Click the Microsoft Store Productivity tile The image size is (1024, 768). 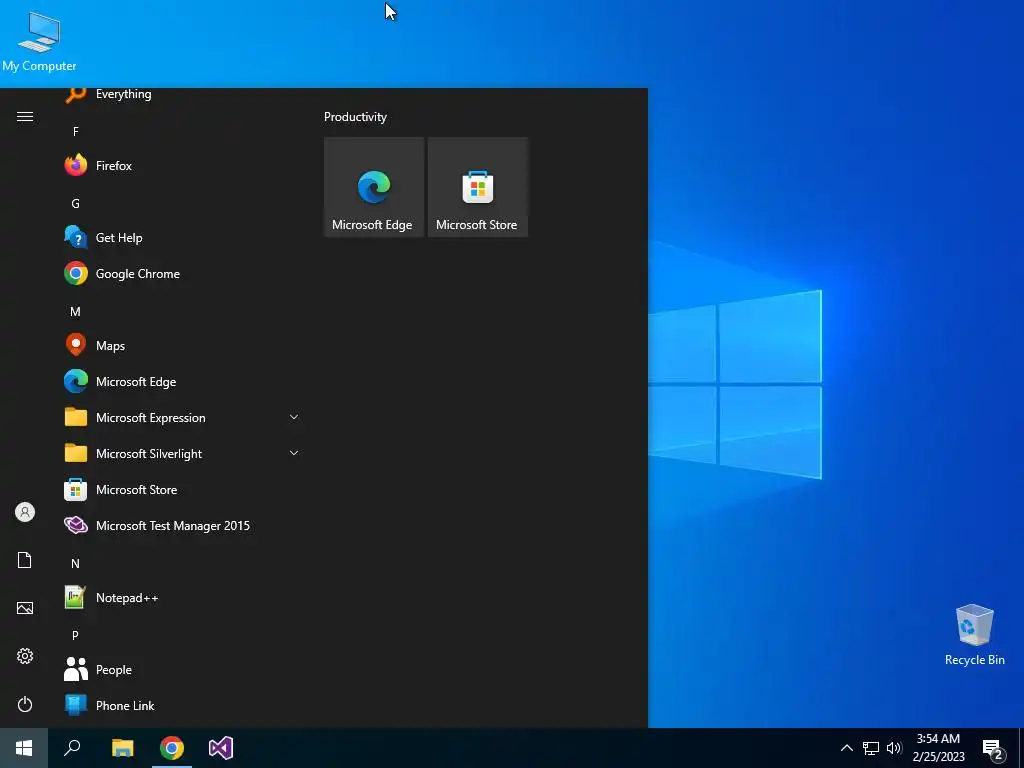(477, 187)
